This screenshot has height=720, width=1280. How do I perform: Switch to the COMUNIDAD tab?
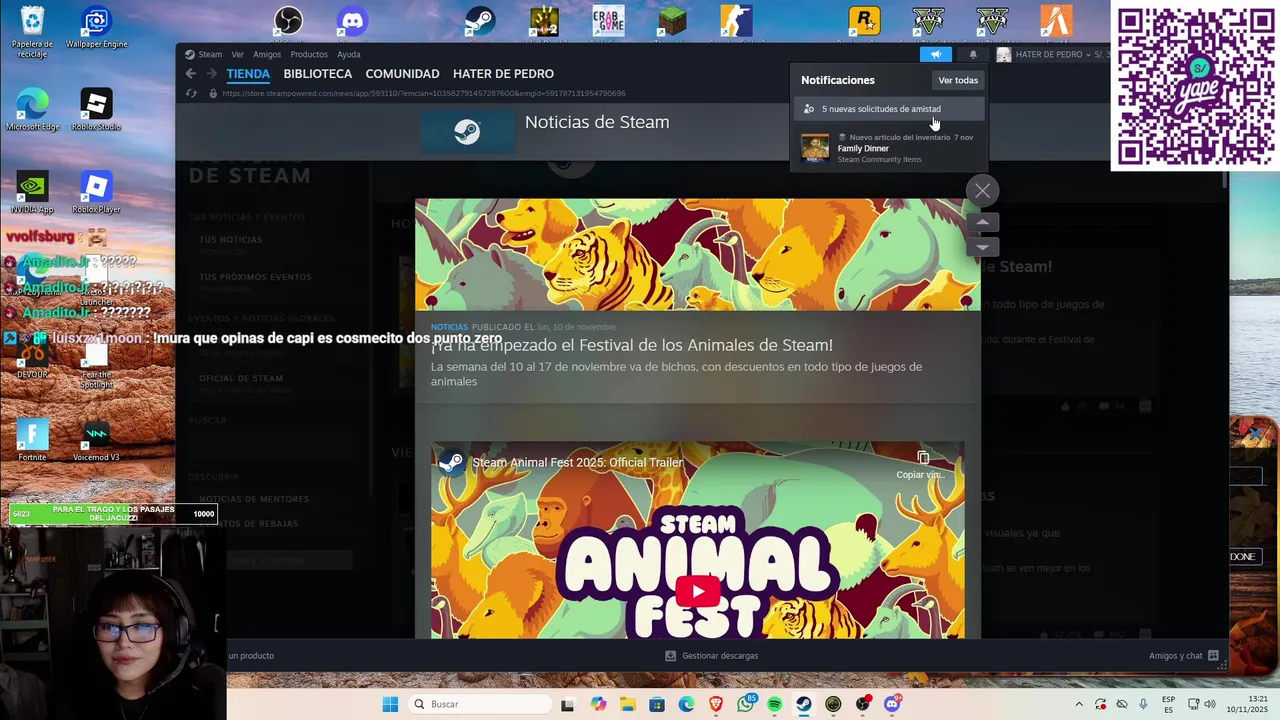point(402,74)
